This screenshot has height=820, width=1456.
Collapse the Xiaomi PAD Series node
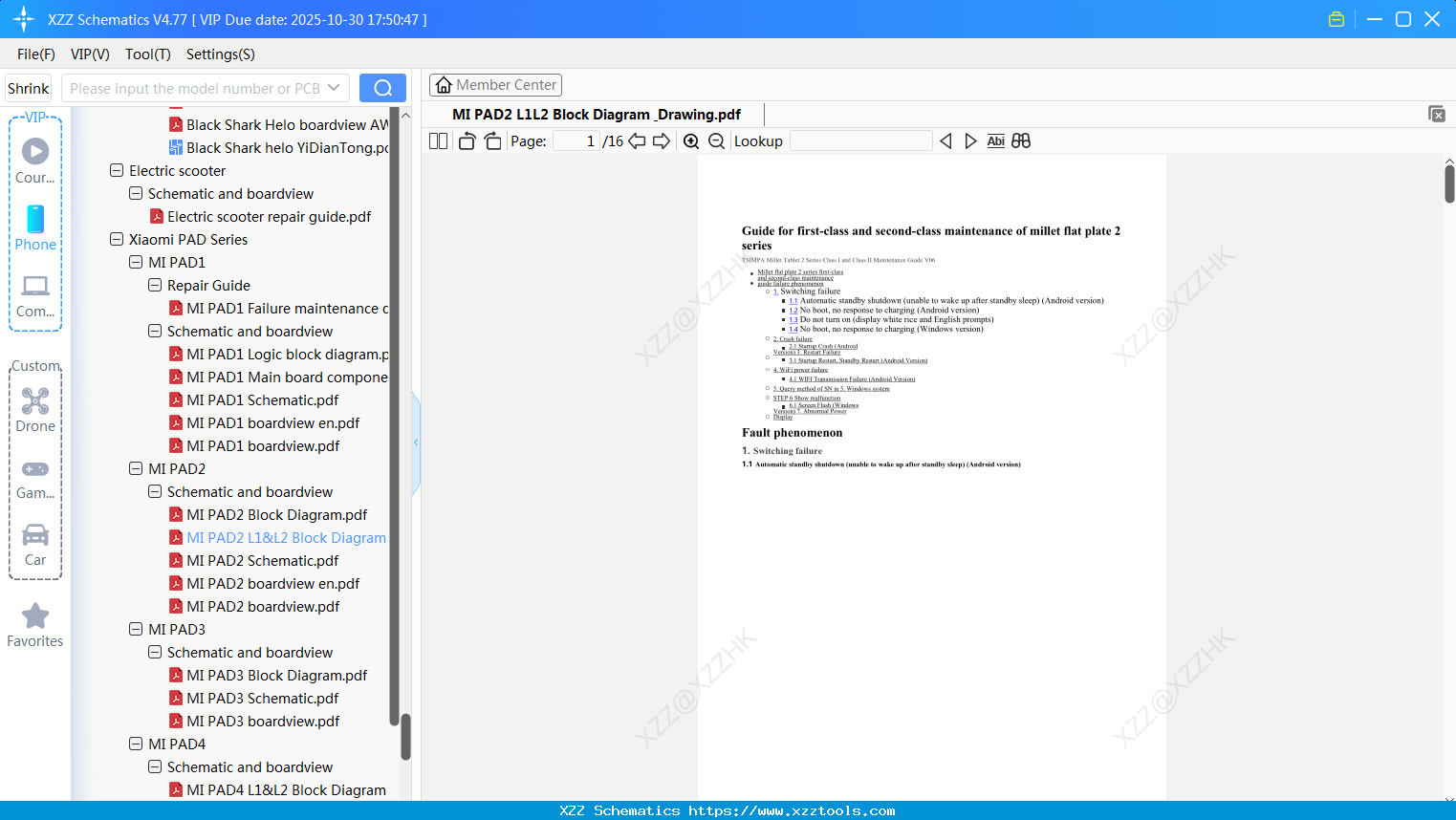(117, 240)
